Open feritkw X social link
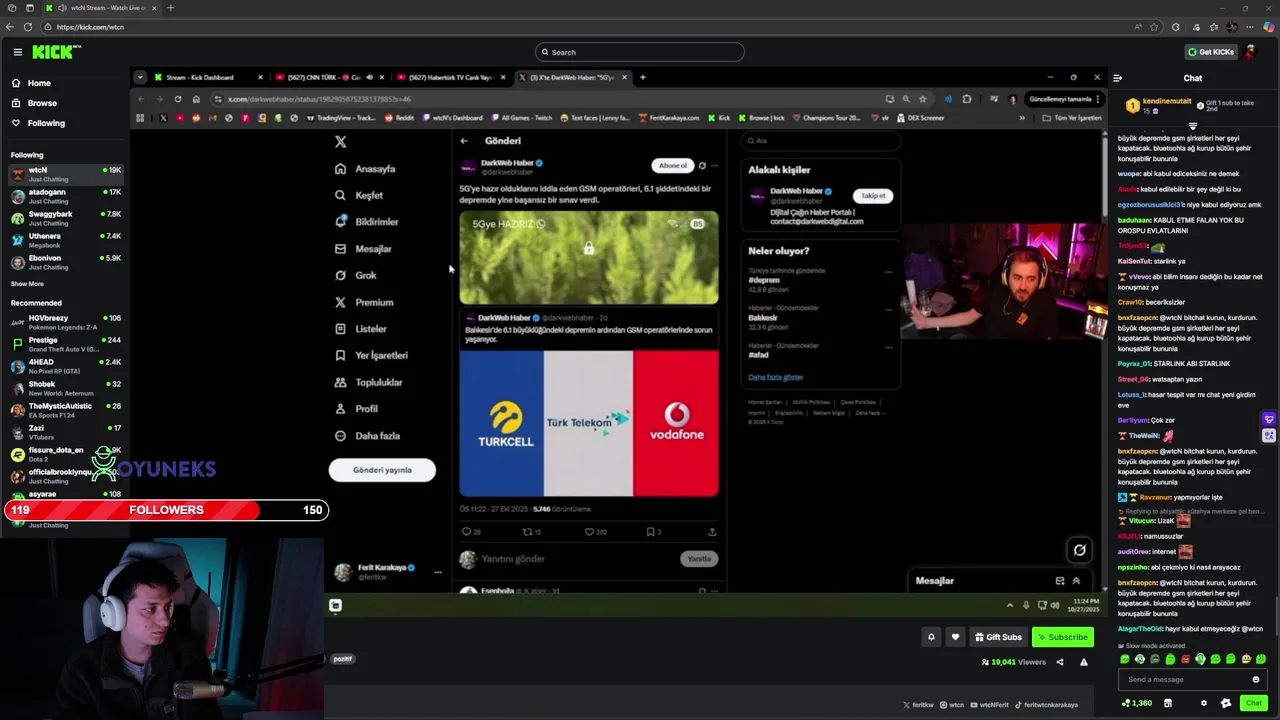 click(918, 705)
